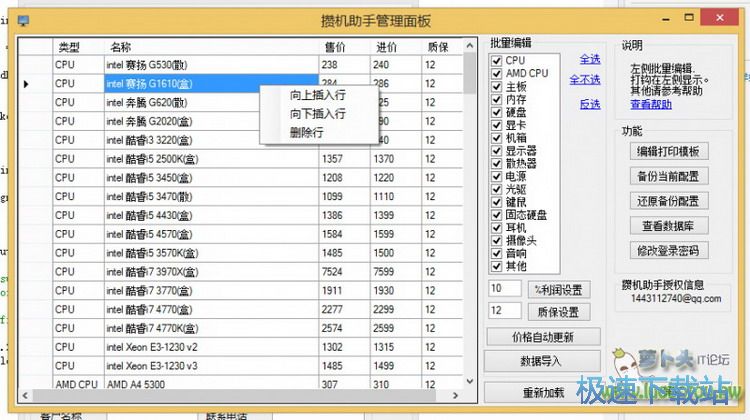
Task: Select the cell intel 赛扬 G530(散)
Action: click(211, 65)
